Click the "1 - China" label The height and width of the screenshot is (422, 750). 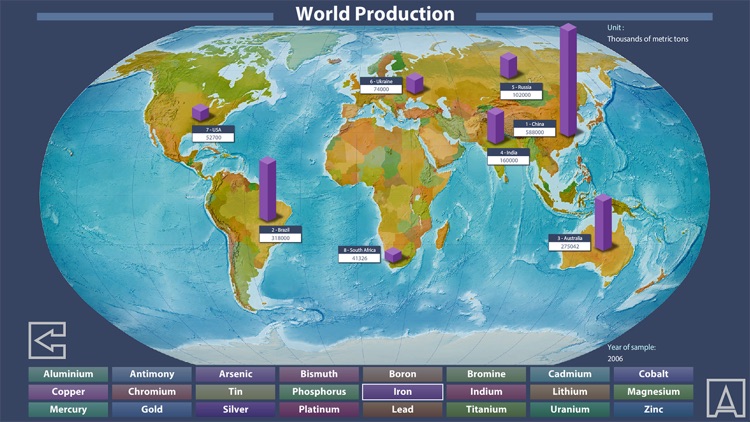coord(535,124)
